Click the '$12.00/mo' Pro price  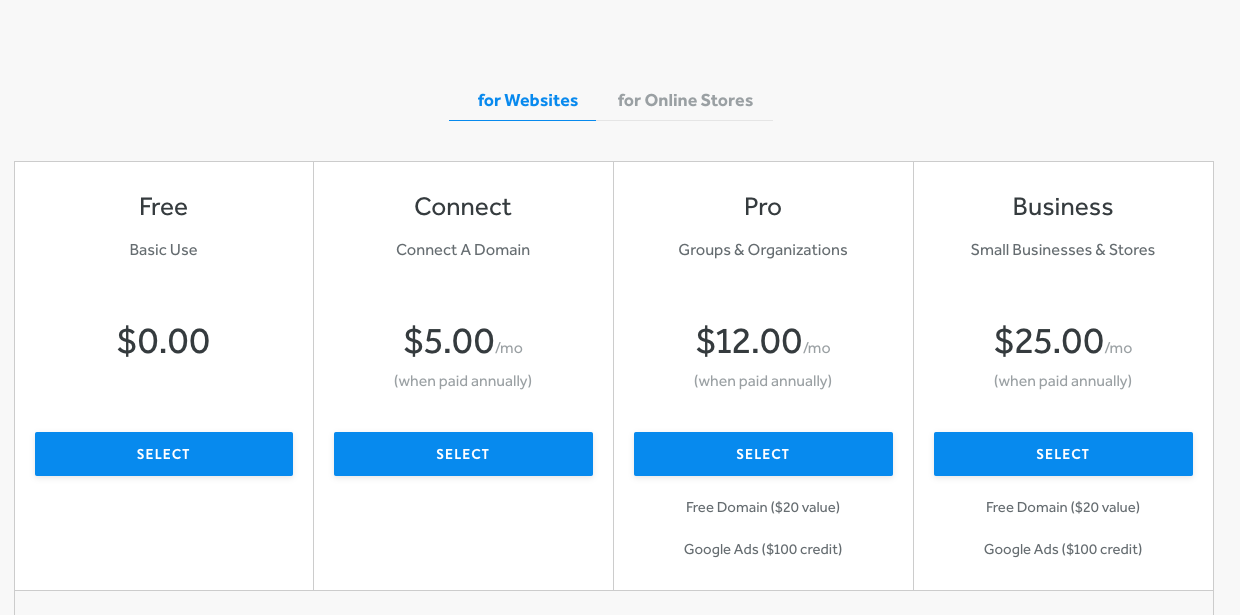pyautogui.click(x=763, y=341)
